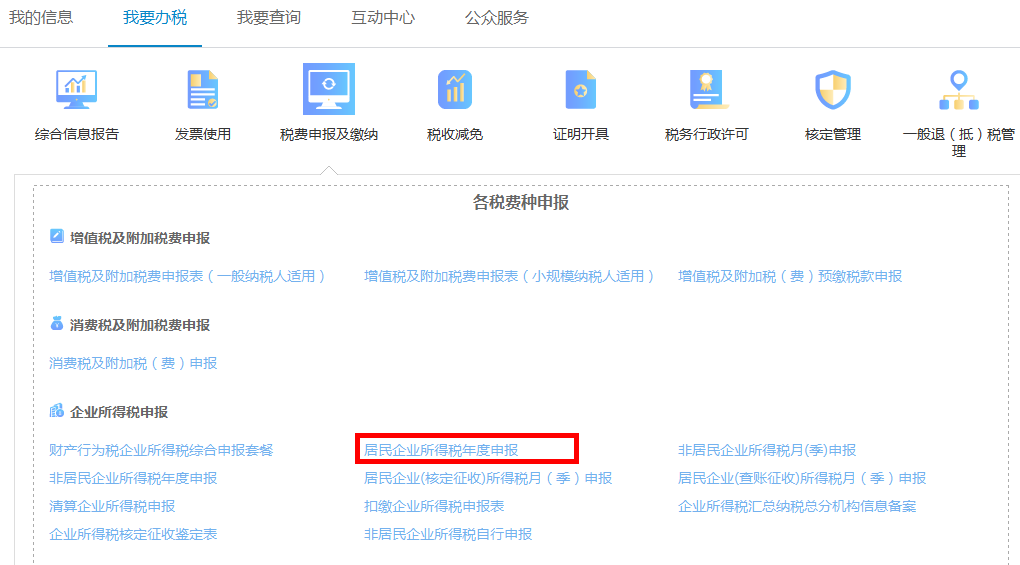Open 财产行为税企业所得税综合申报套餐 link
This screenshot has width=1020, height=565.
click(161, 450)
